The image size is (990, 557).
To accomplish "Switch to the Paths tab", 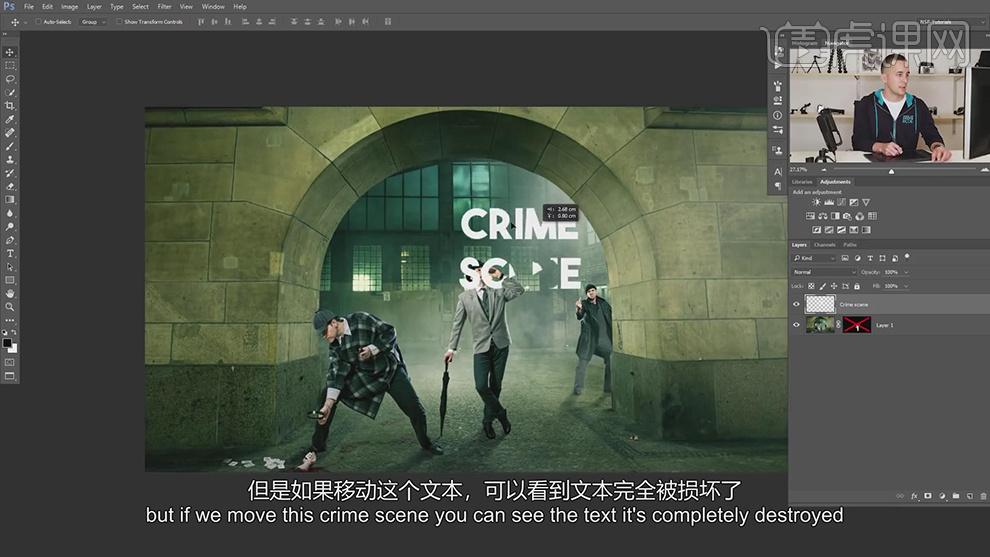I will pos(850,244).
